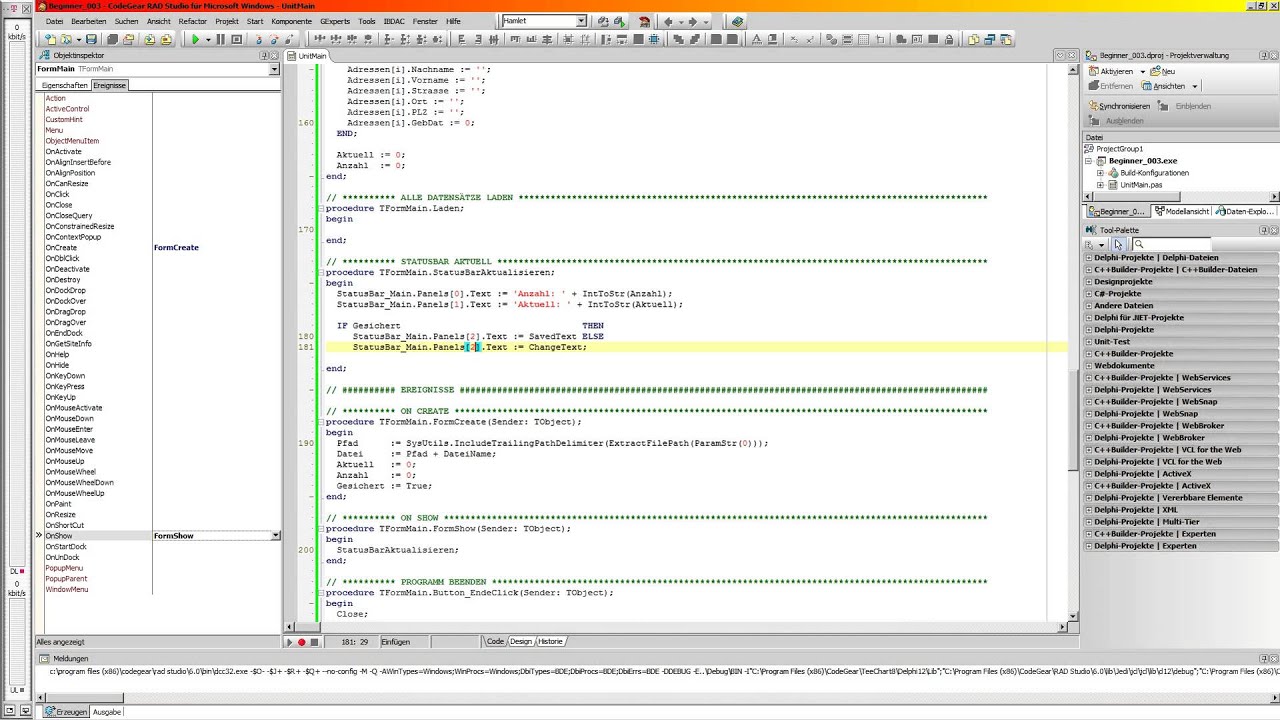Switch to the Design tab
The image size is (1280, 720).
(521, 641)
